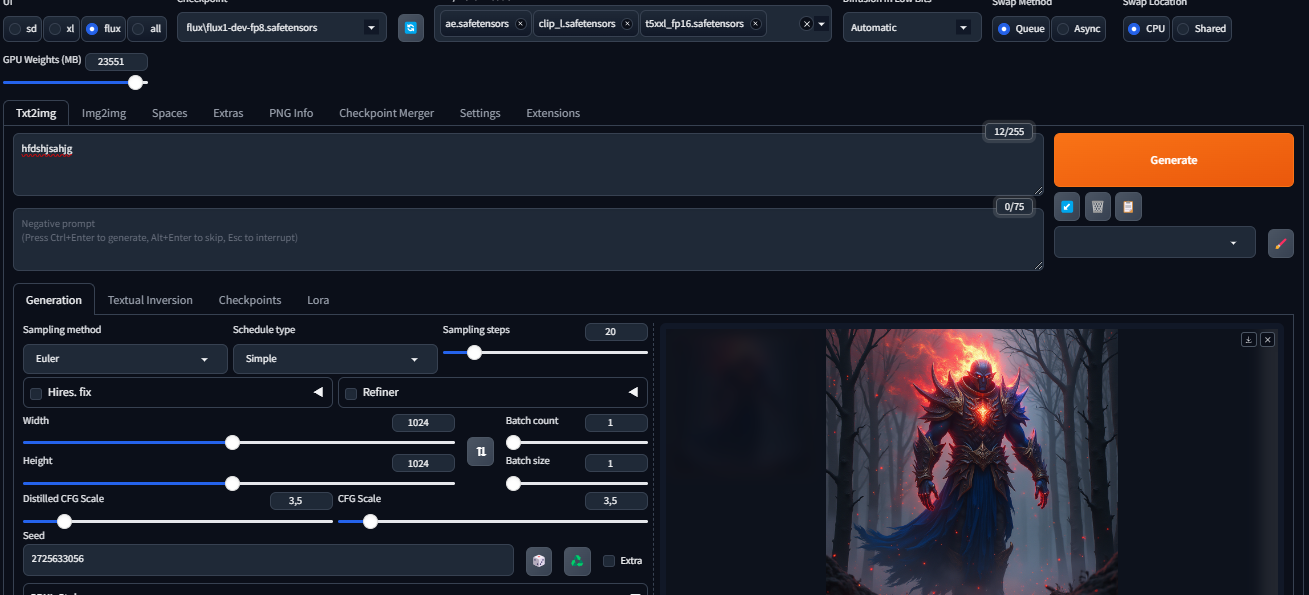
Task: Reuse last seed with the recycle icon
Action: point(577,561)
